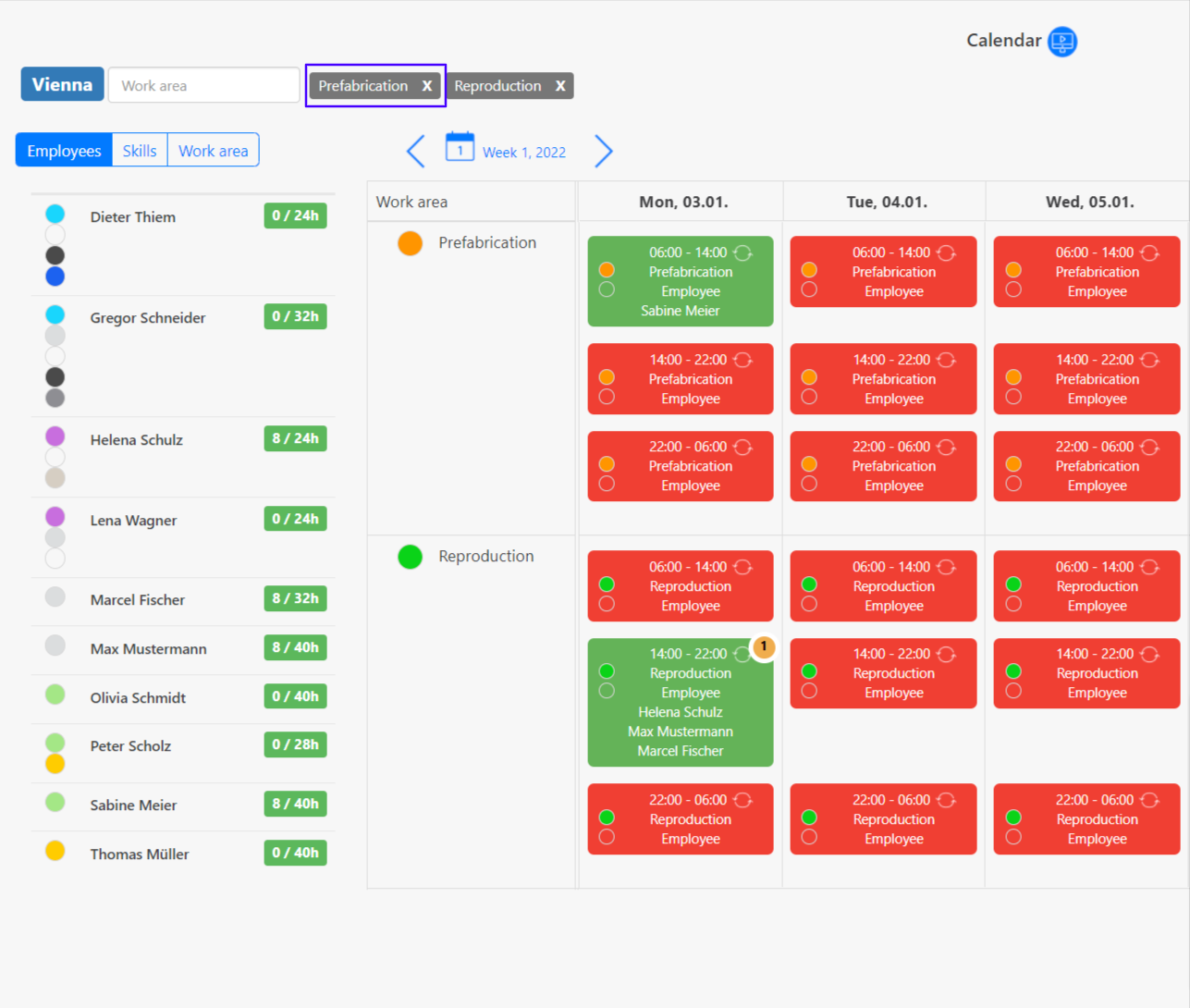Toggle the empty employee circle on Tuesday's 06:00-14:00 Reproduction shift

pyautogui.click(x=809, y=605)
